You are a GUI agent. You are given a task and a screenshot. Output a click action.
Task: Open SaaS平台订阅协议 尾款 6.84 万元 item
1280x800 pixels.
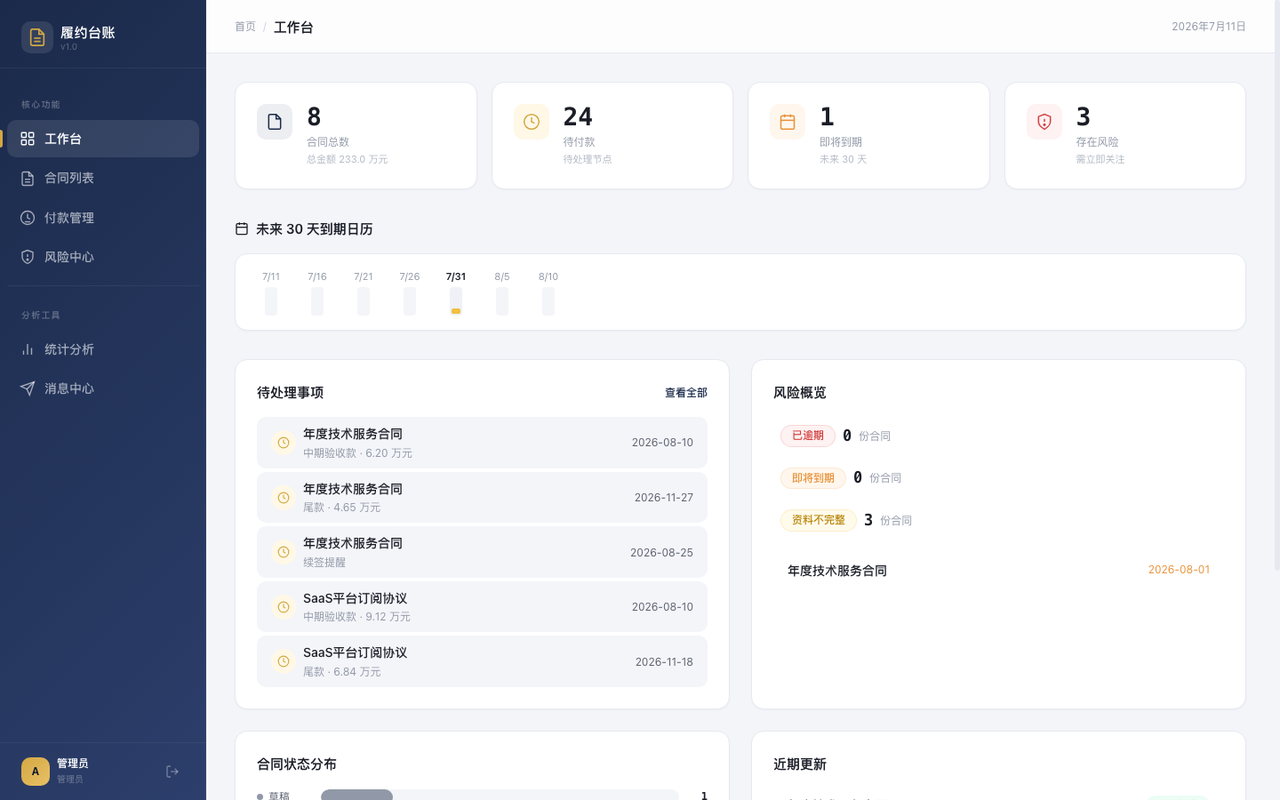[482, 661]
